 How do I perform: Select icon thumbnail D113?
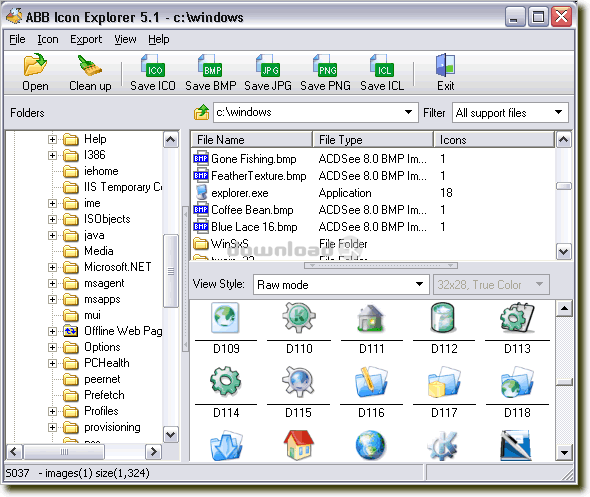517,318
